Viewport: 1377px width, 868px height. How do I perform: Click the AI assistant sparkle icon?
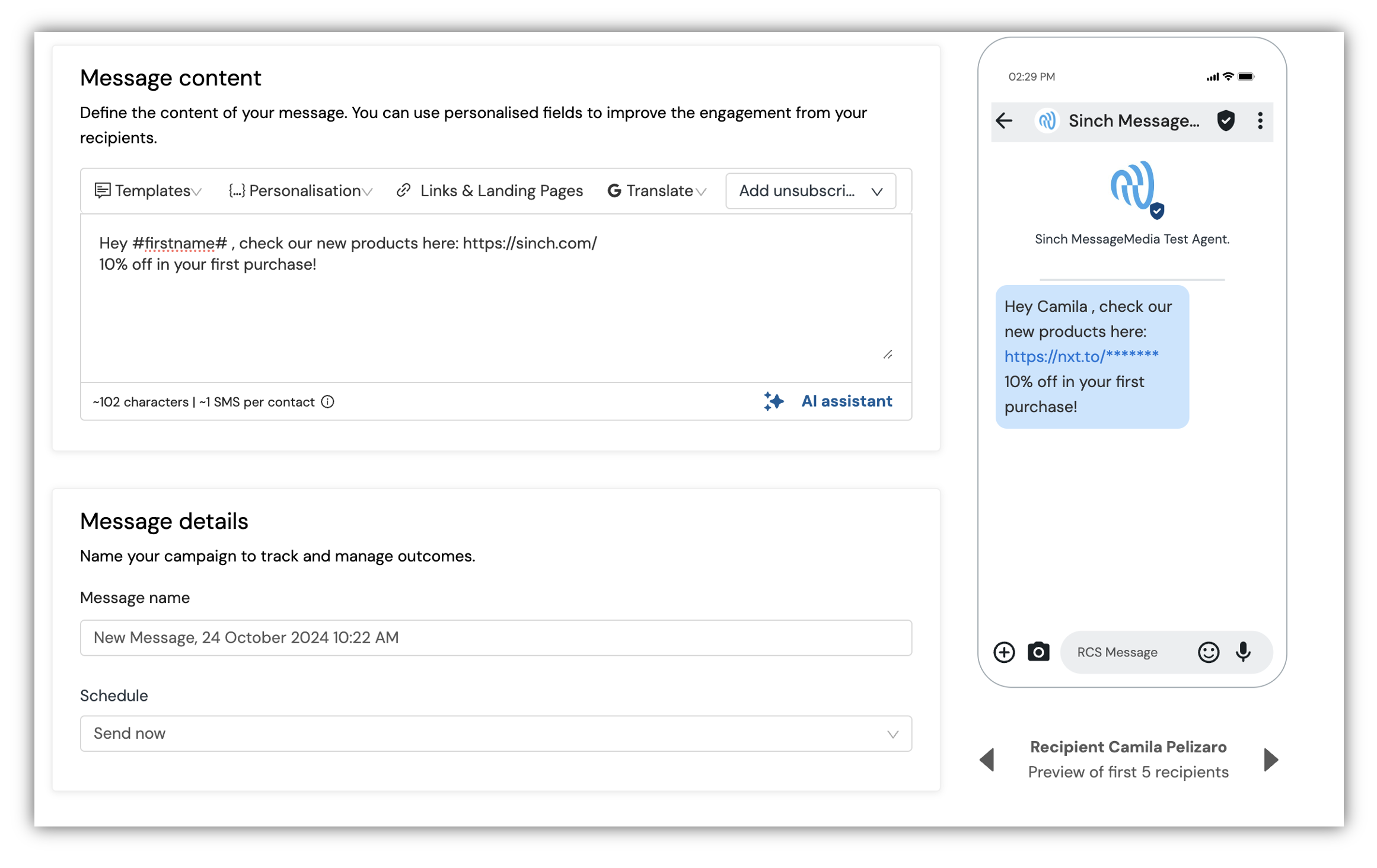(773, 401)
